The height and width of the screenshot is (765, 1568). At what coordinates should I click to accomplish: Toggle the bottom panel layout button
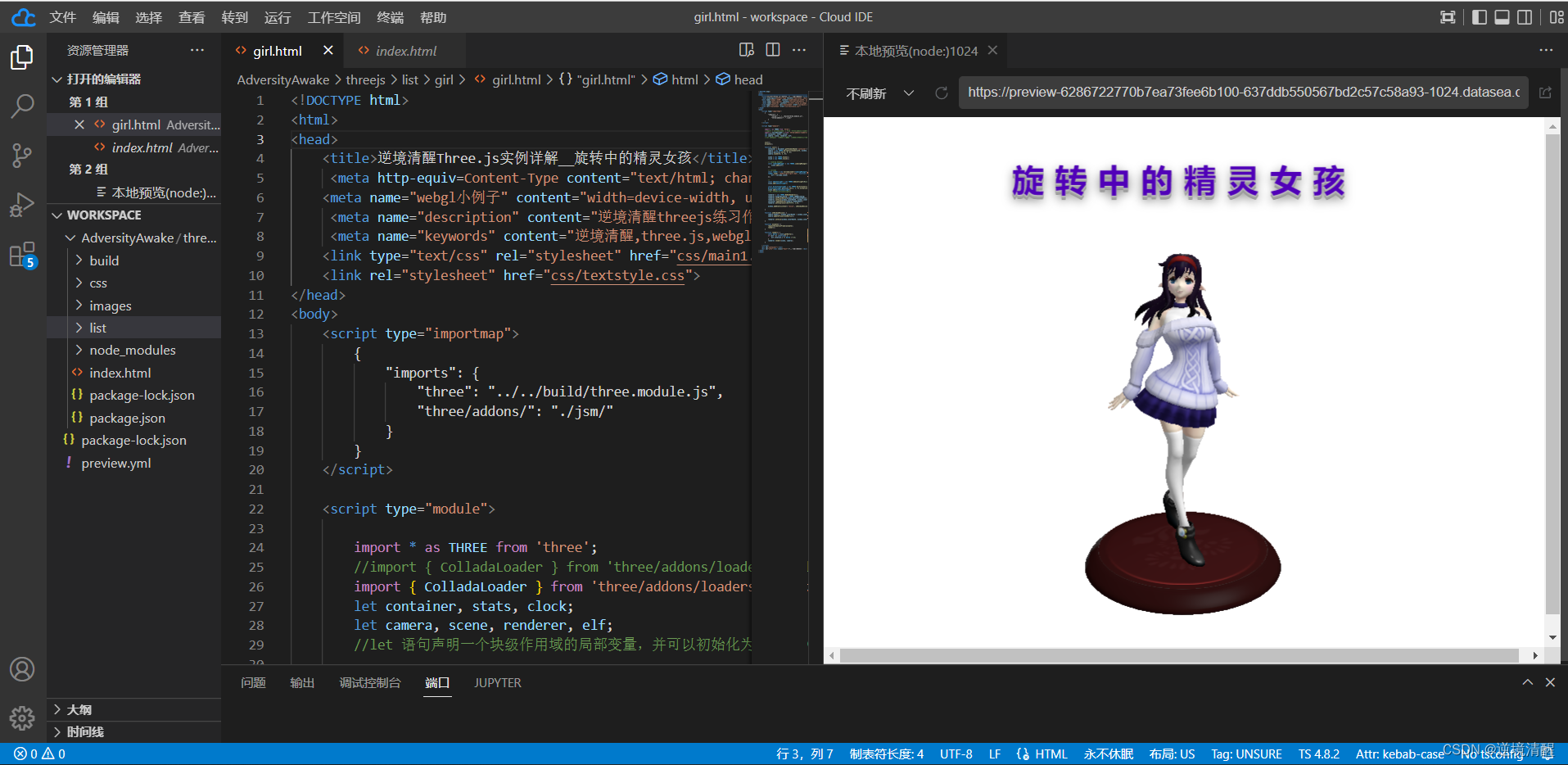point(1502,17)
